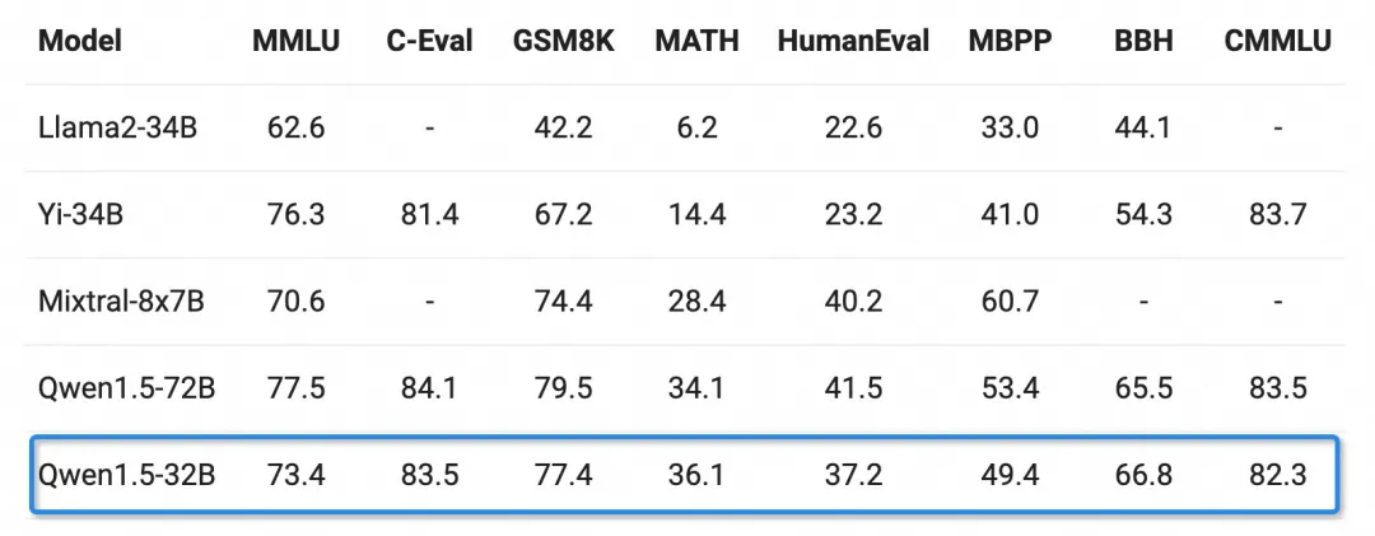This screenshot has height=536, width=1375.
Task: Click the Model column header
Action: point(80,41)
